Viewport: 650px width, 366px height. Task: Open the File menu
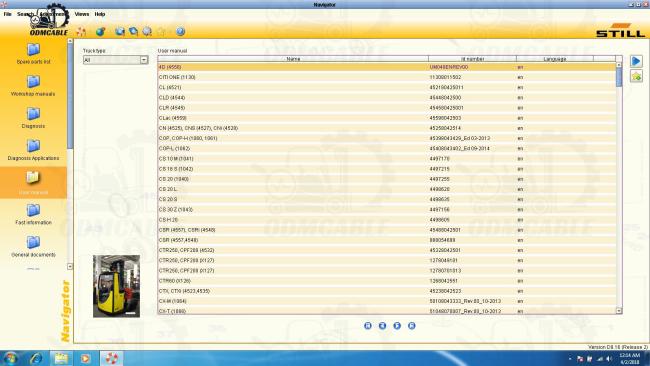click(7, 14)
